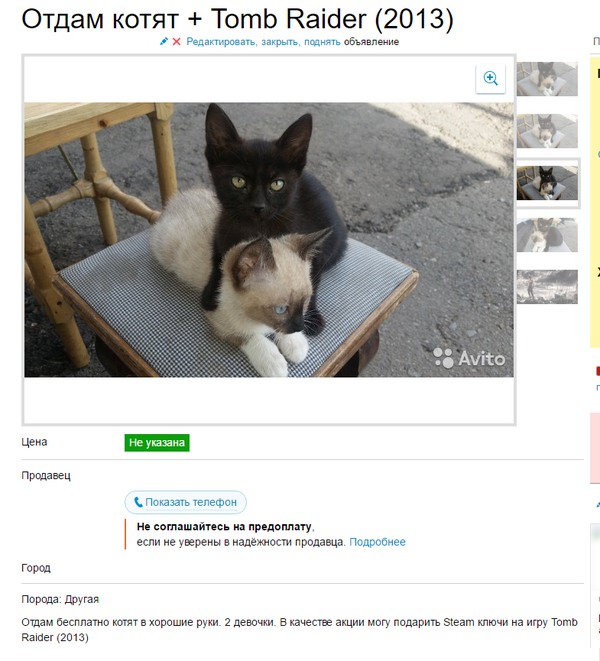The height and width of the screenshot is (661, 600).
Task: Click the Avito watermark logo on photo
Action: pos(468,358)
